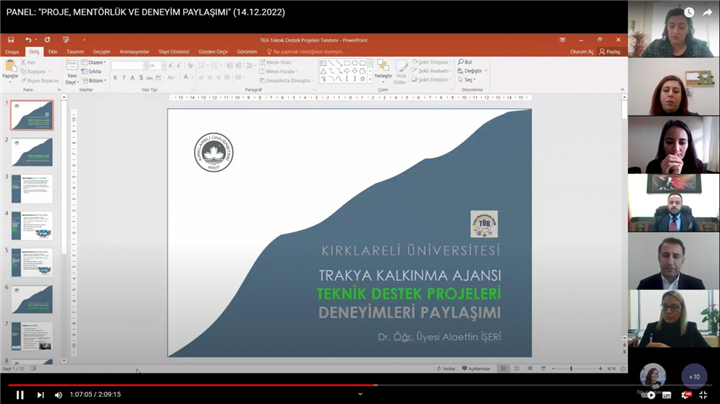The image size is (720, 404).
Task: Toggle italic T formatting
Action: coord(124,78)
